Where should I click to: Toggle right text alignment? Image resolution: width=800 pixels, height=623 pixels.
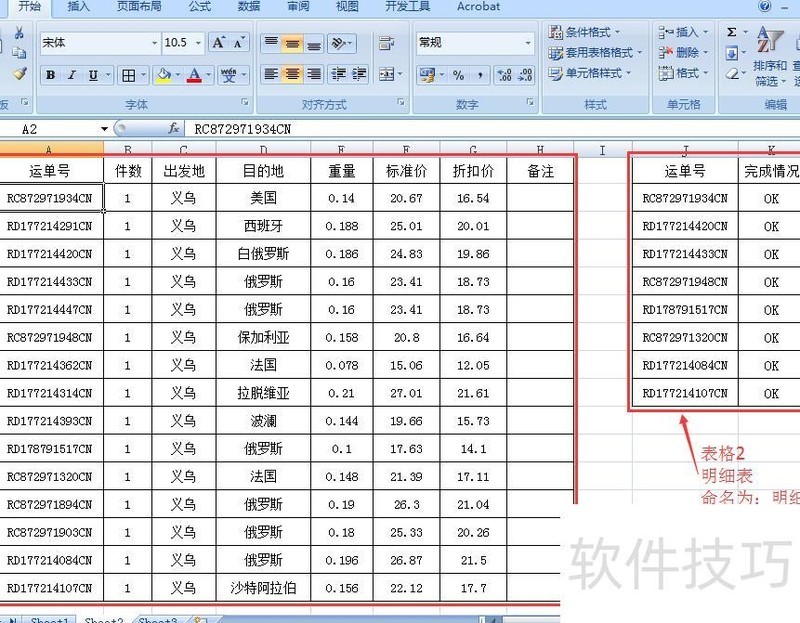pos(313,72)
